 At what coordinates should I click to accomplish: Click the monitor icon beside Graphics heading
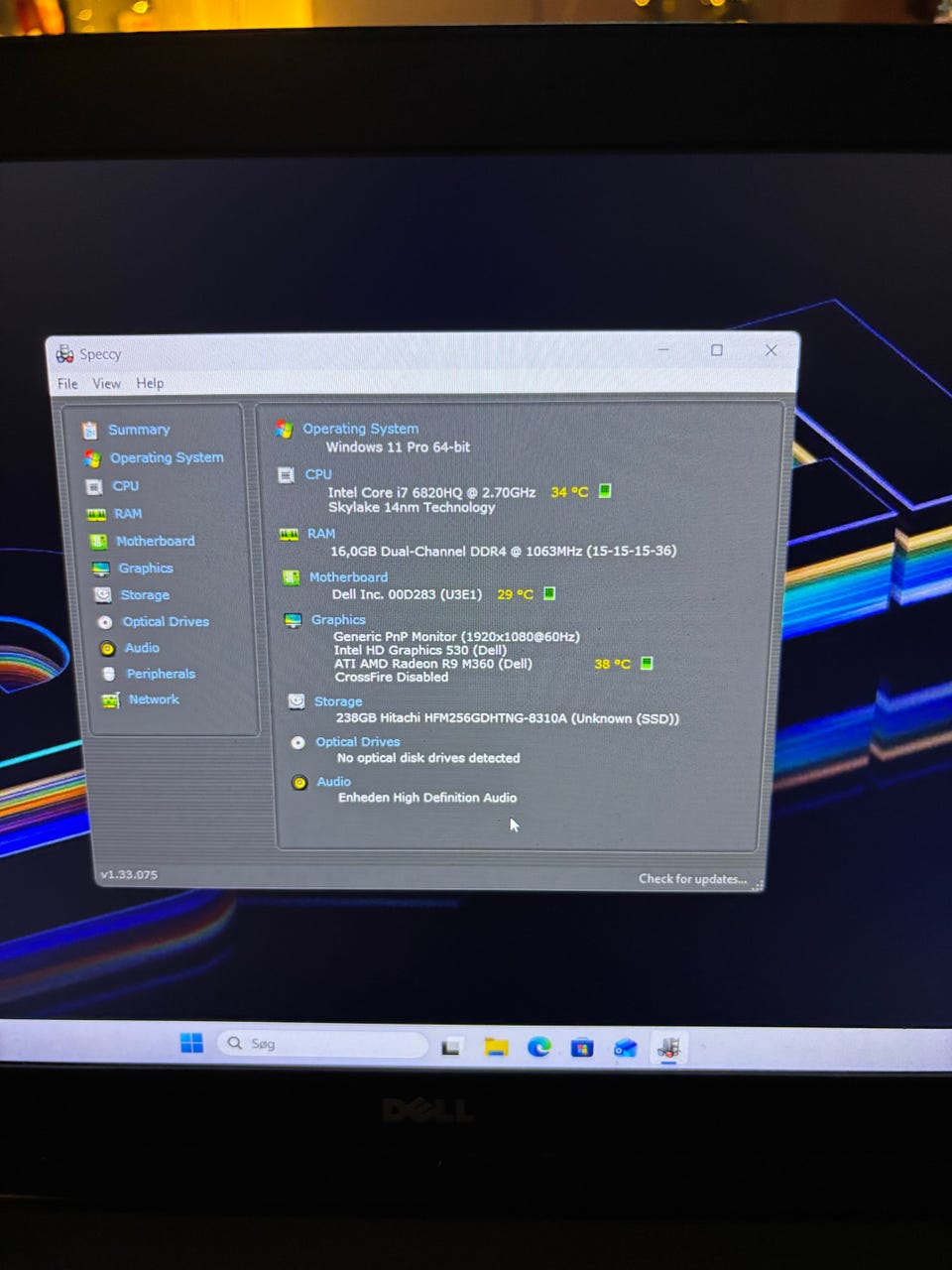click(293, 620)
